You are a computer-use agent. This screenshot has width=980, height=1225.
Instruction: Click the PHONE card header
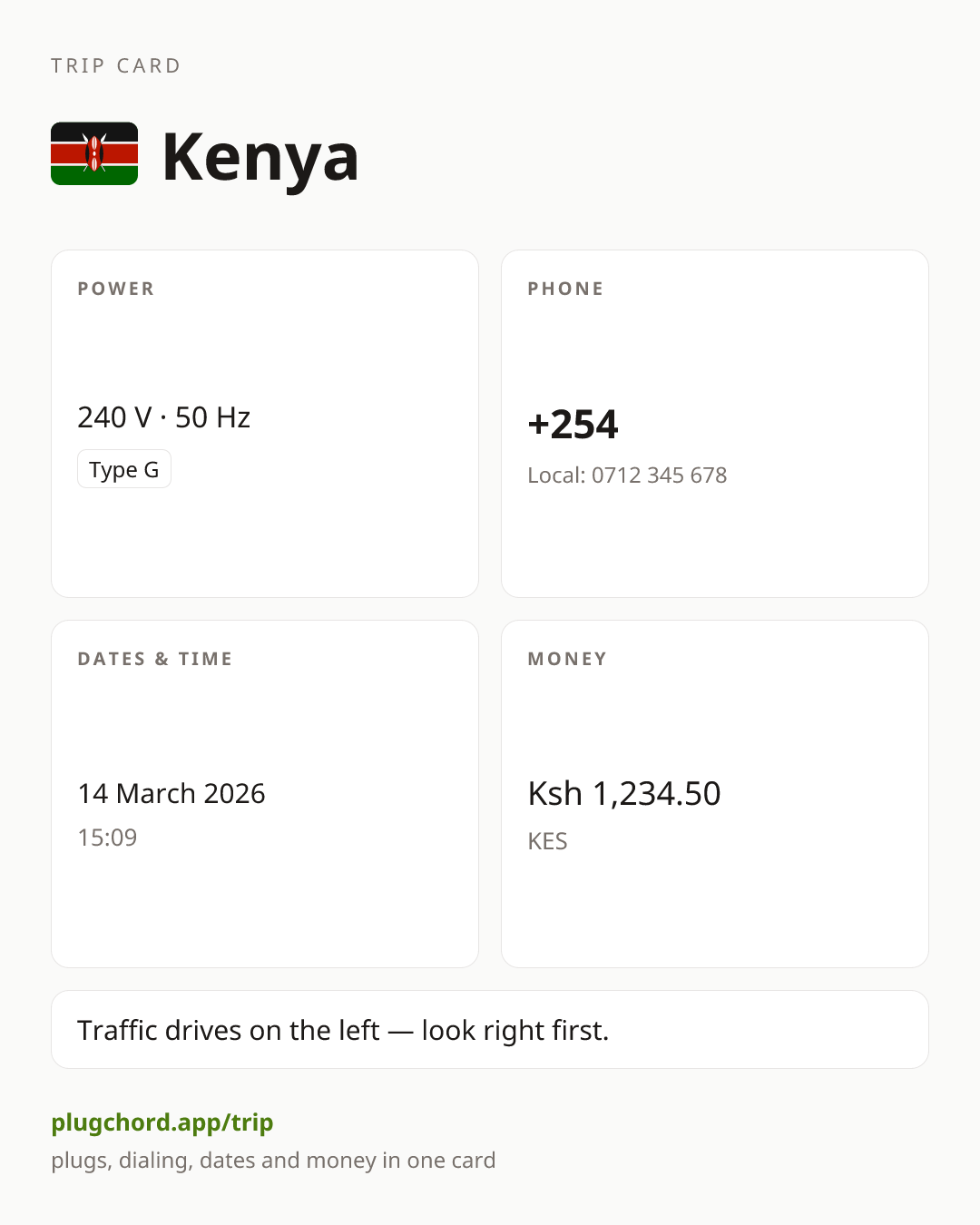tap(566, 289)
